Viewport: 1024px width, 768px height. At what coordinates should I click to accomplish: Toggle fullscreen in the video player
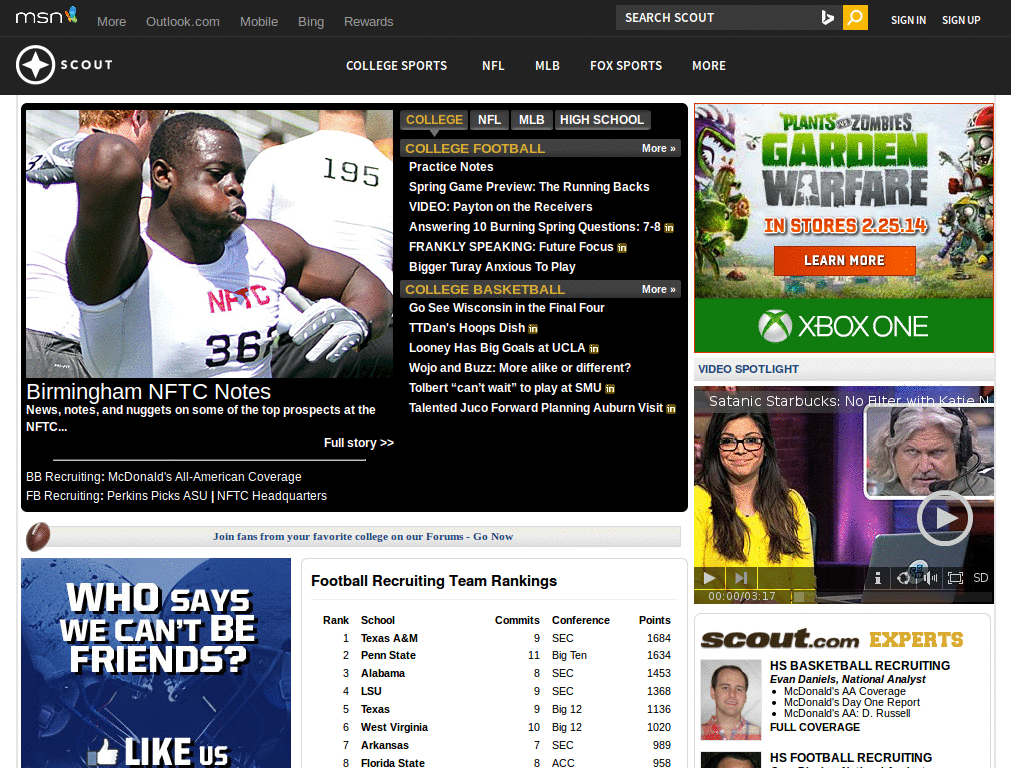955,578
